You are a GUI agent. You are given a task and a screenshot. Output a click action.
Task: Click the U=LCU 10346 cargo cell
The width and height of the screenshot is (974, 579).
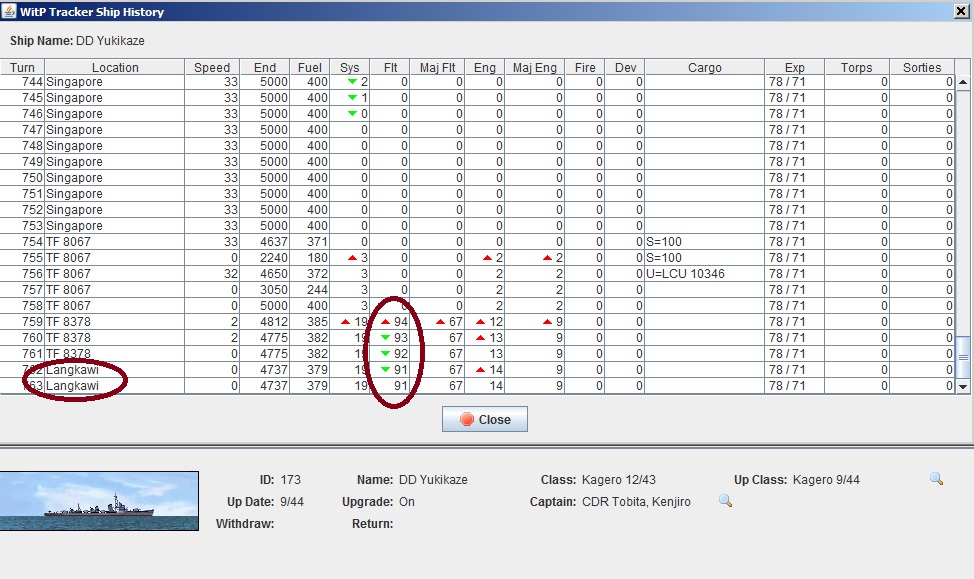(704, 274)
